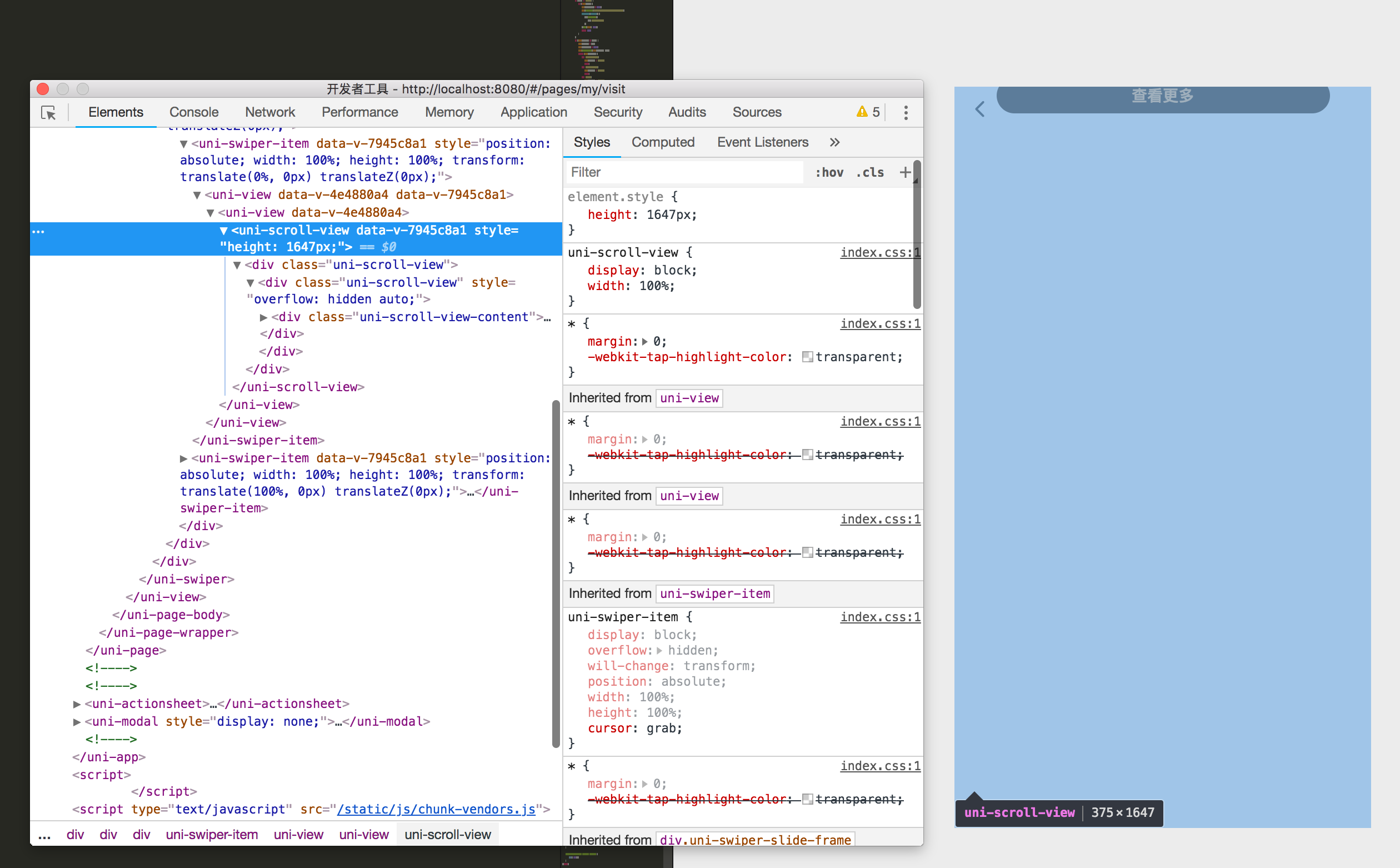The height and width of the screenshot is (868, 1400).
Task: Expand the uni-actionsheet element
Action: point(77,704)
